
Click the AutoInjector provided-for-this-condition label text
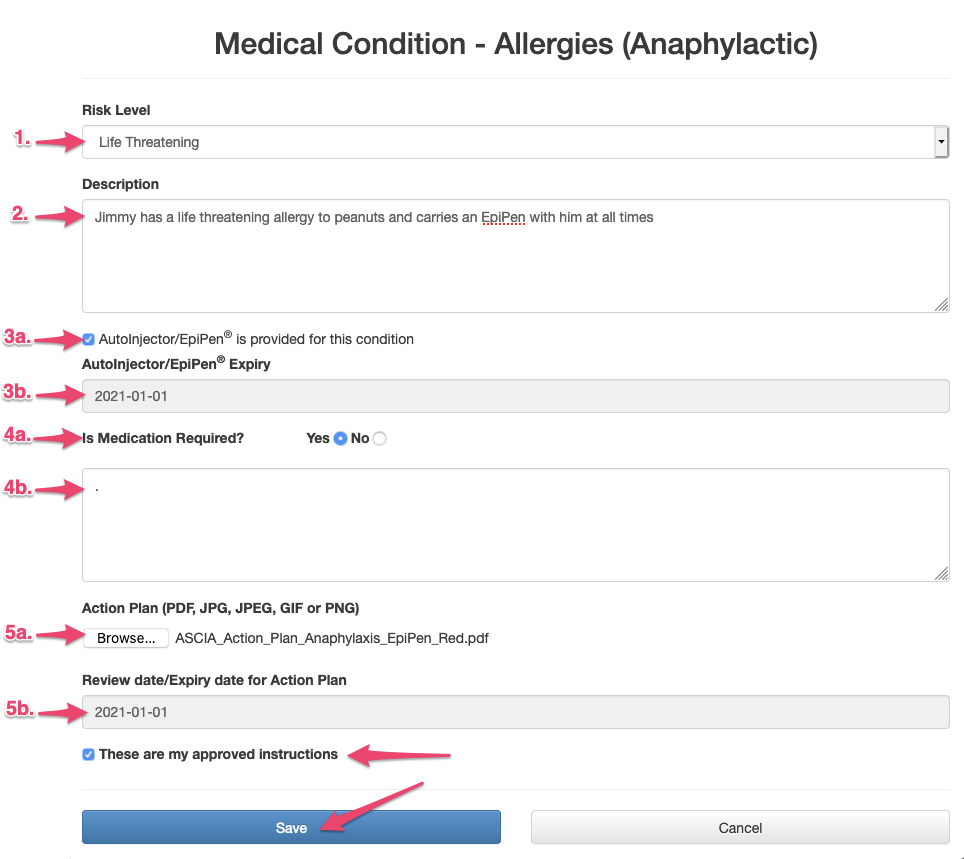pos(256,339)
